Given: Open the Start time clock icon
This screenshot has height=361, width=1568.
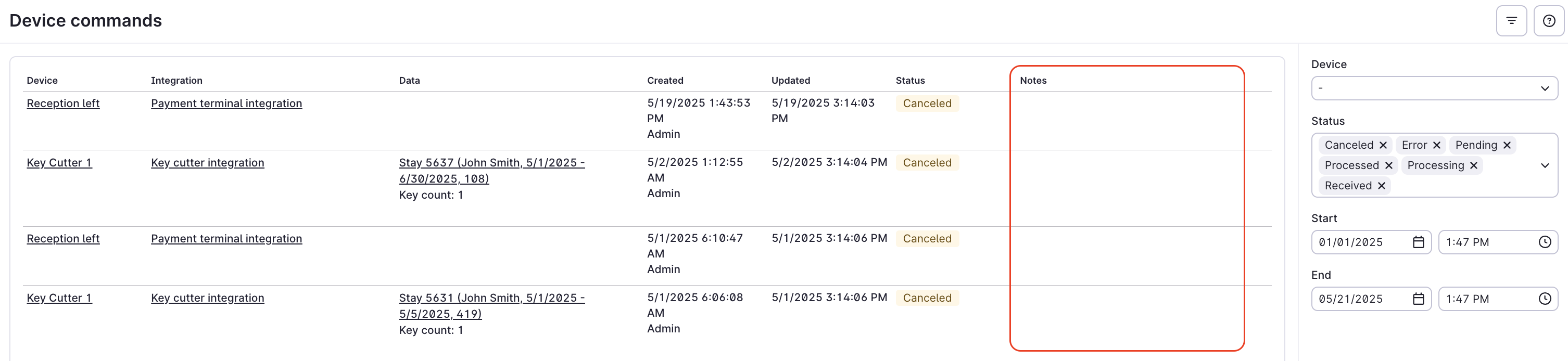Looking at the screenshot, I should [1546, 242].
